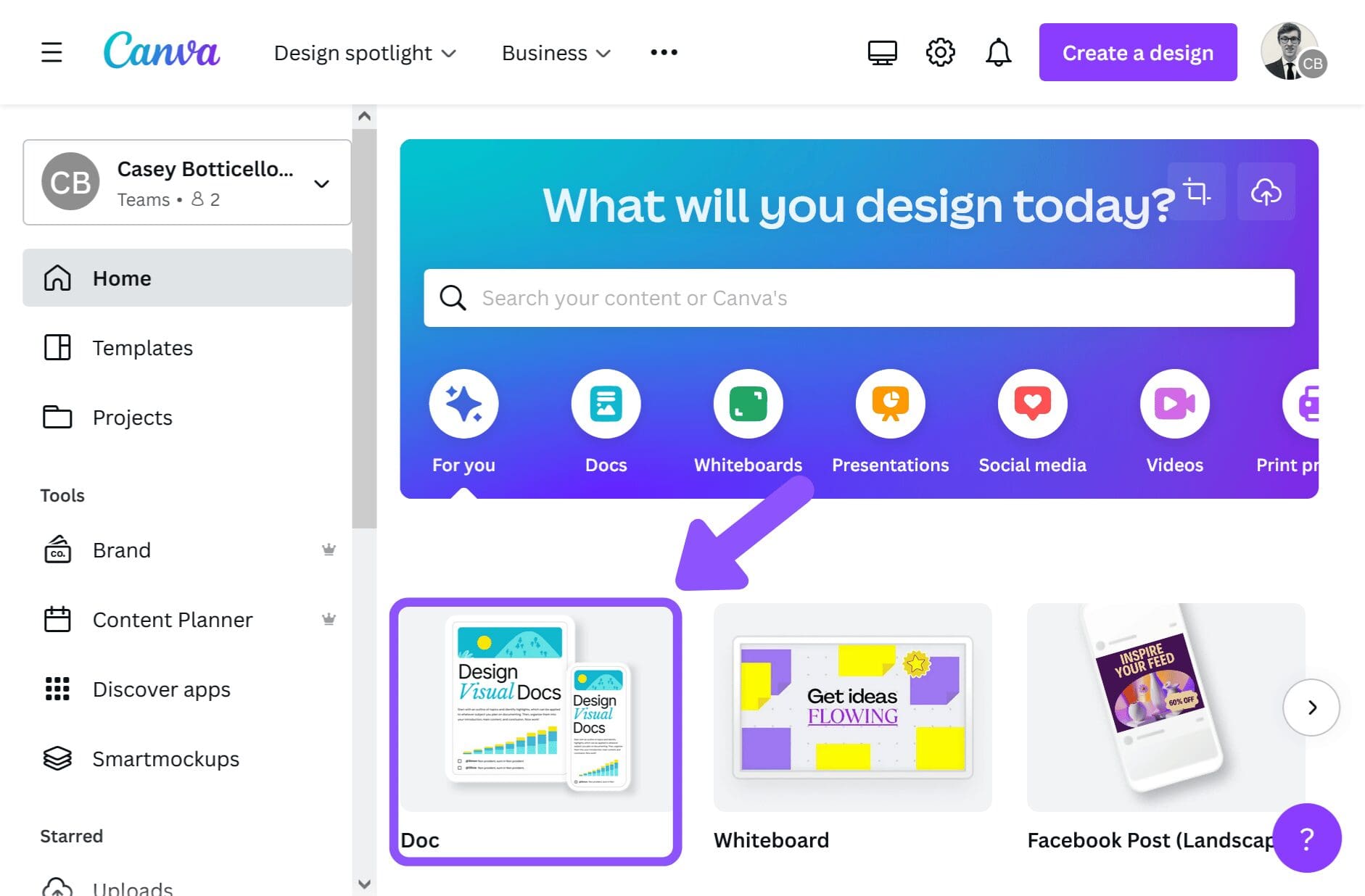The image size is (1365, 896).
Task: Open the hamburger main menu
Action: coord(51,52)
